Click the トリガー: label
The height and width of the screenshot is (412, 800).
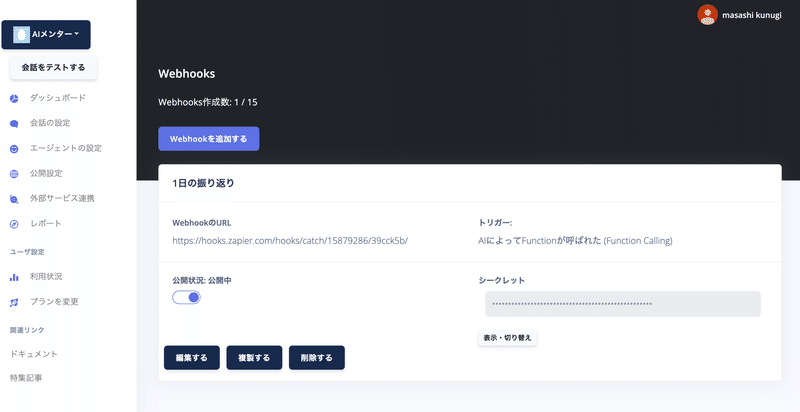tap(495, 223)
